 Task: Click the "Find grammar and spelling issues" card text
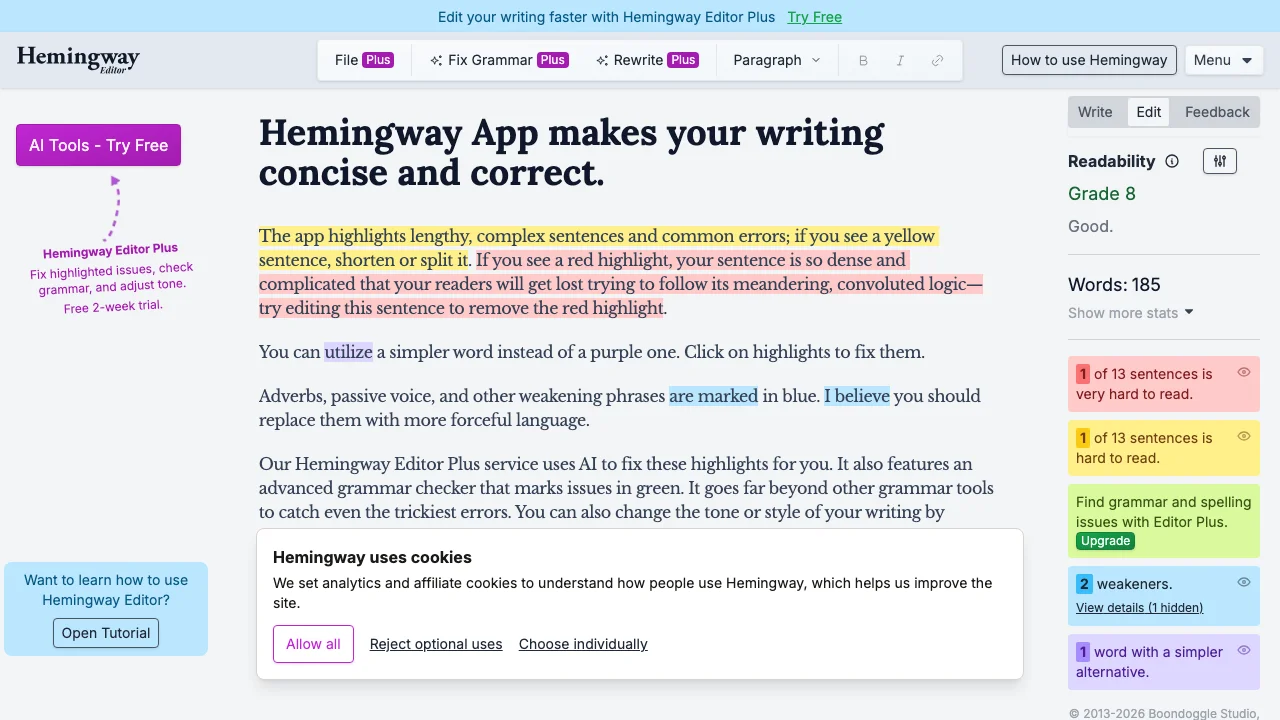1164,512
